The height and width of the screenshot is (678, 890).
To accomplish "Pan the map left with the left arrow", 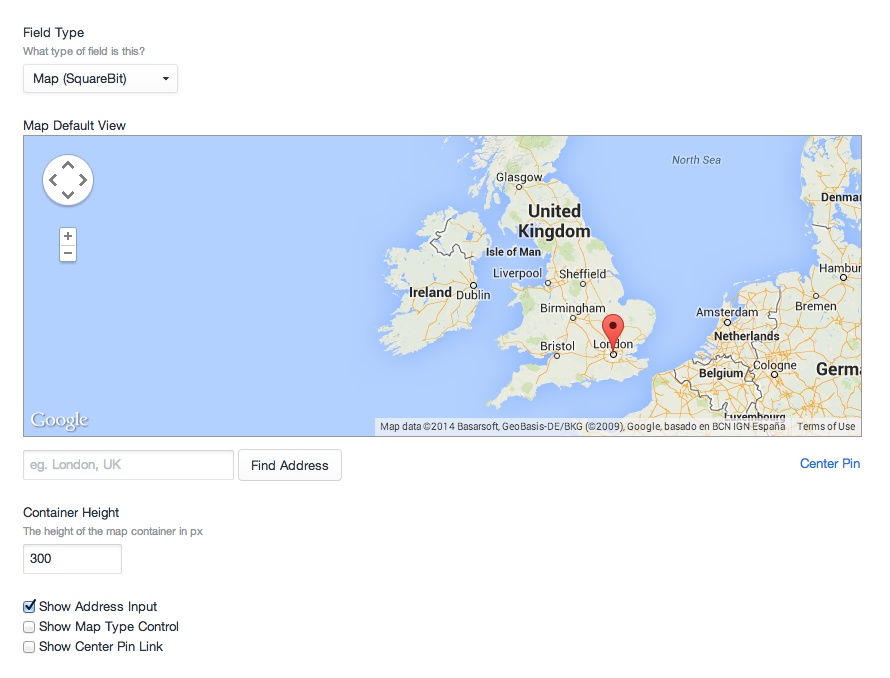I will click(x=52, y=181).
